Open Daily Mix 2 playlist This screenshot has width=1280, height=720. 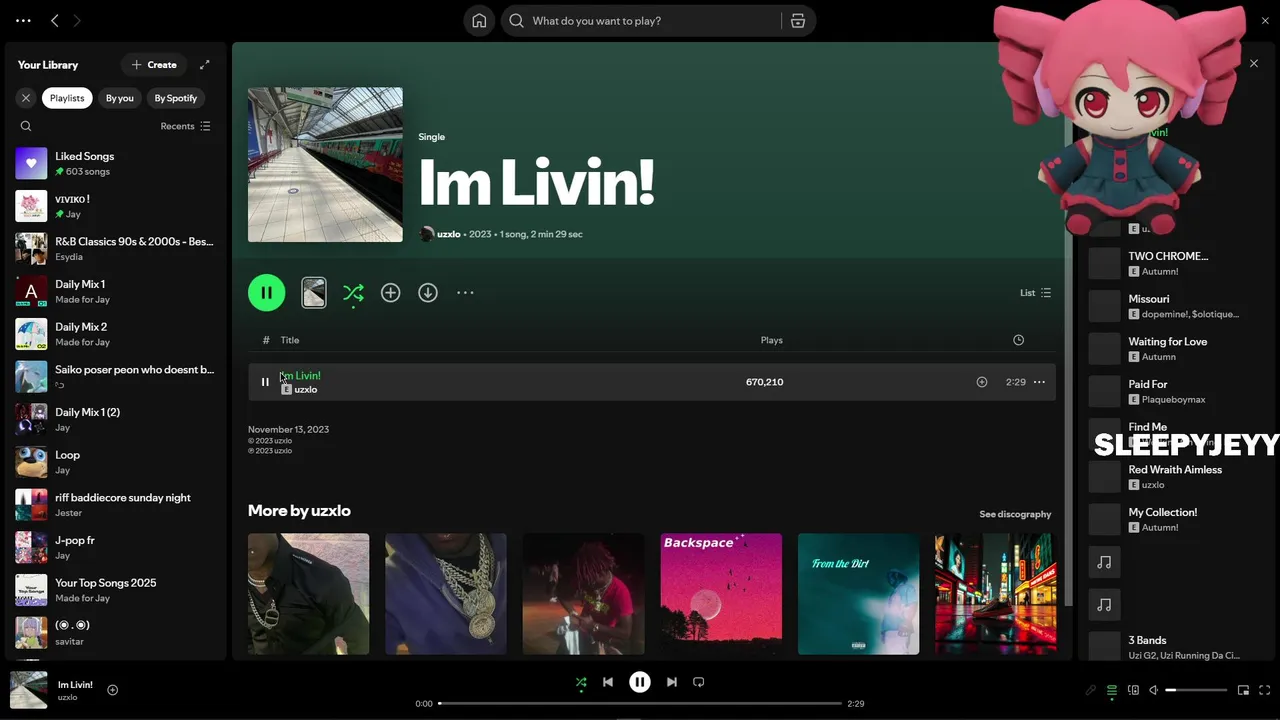116,334
